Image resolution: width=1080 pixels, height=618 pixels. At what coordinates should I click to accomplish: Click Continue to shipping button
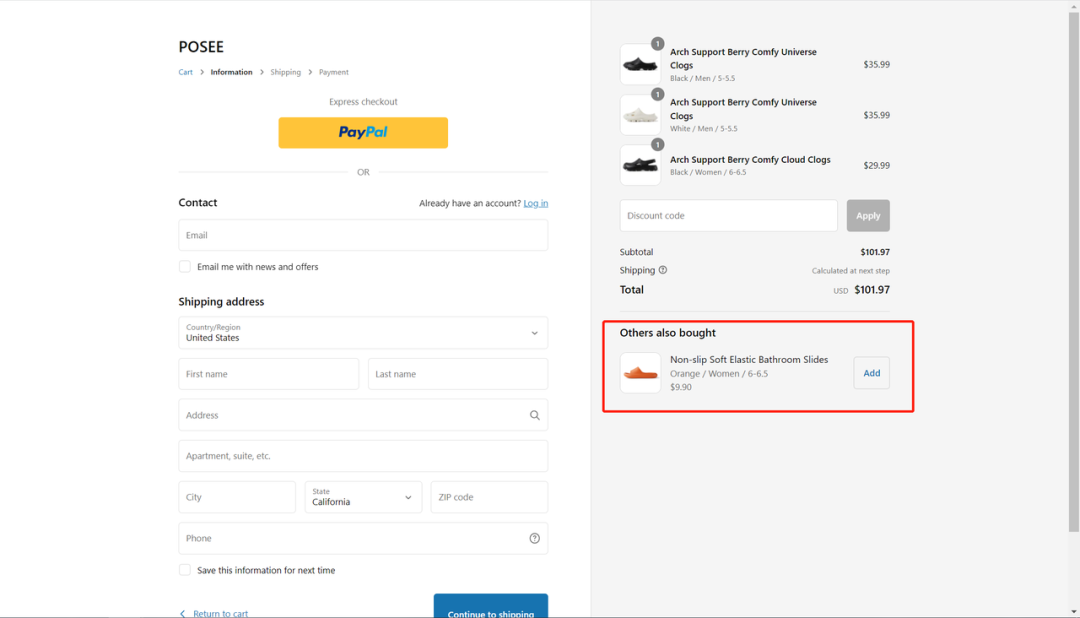point(490,606)
